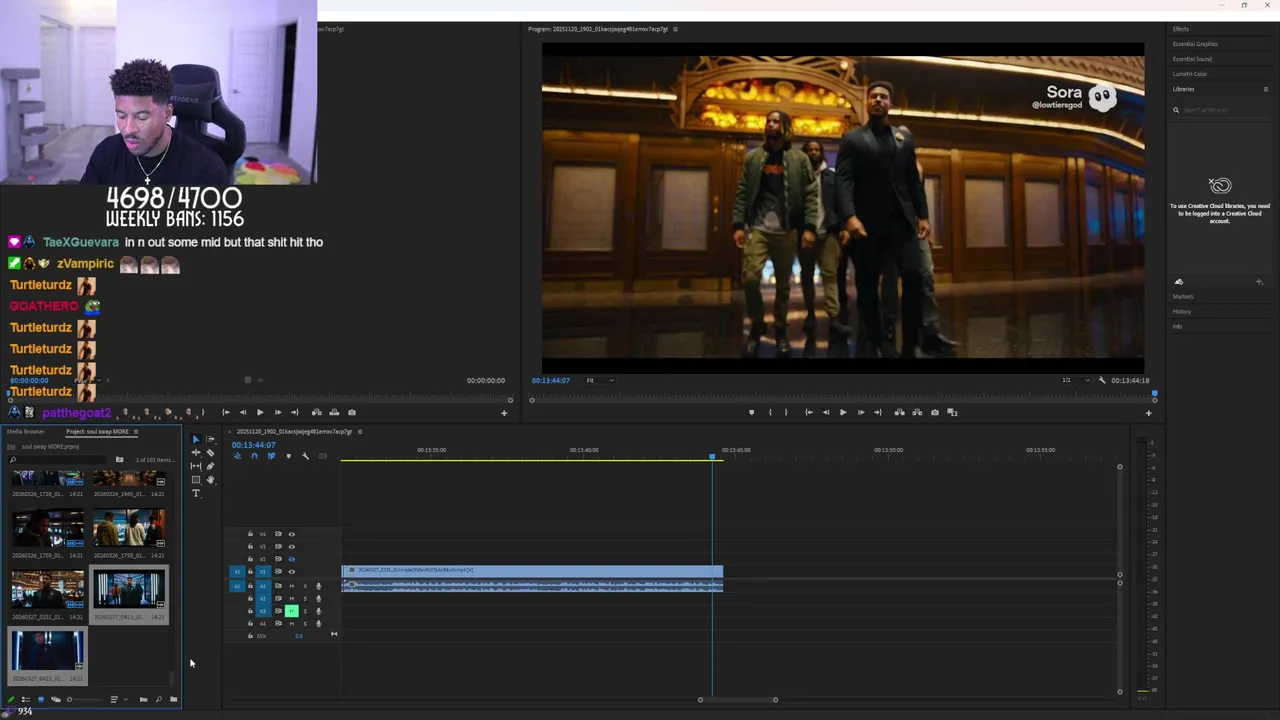The image size is (1280, 720).
Task: Unmute the A3 audio track
Action: (x=292, y=611)
